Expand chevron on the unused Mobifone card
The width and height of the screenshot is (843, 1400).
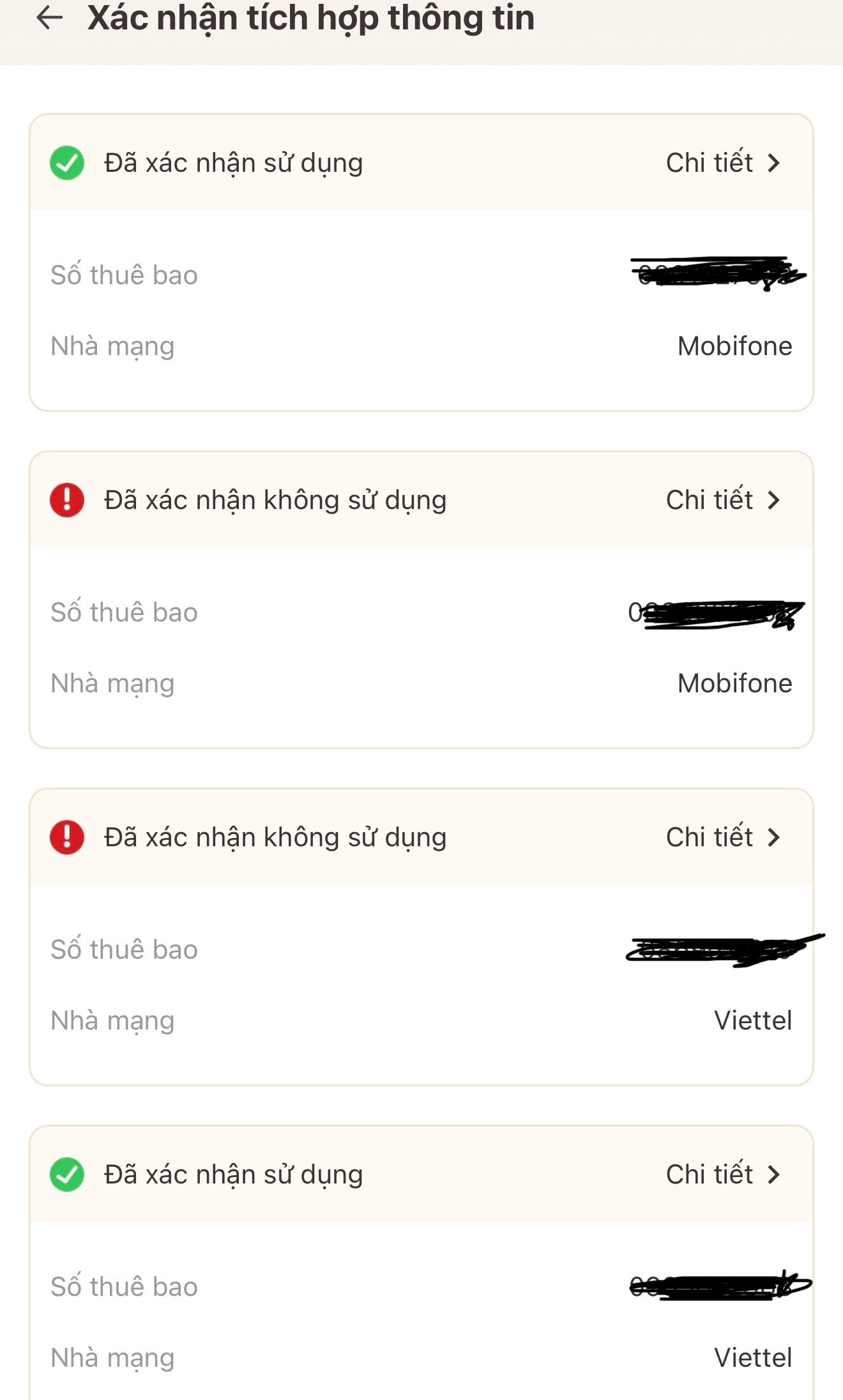774,500
